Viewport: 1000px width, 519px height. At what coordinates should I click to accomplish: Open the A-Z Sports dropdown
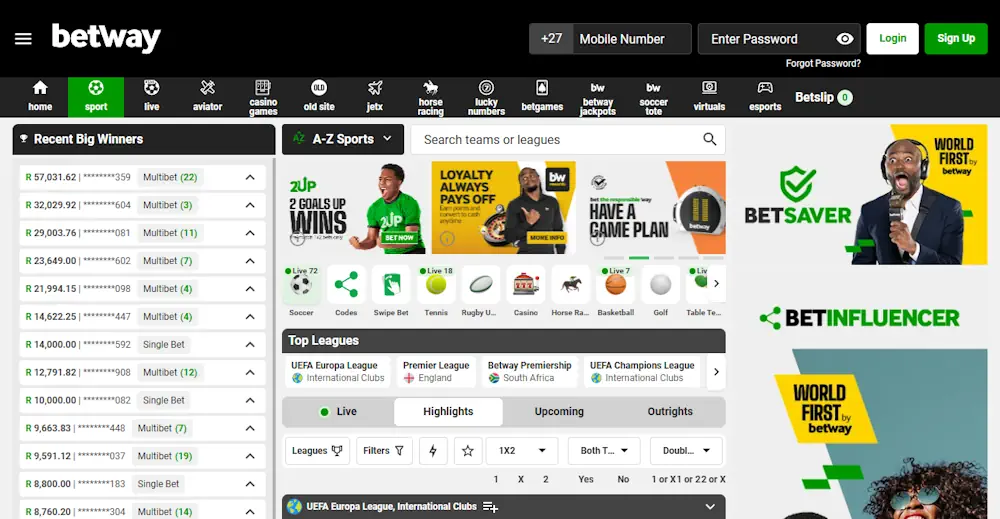coord(343,140)
